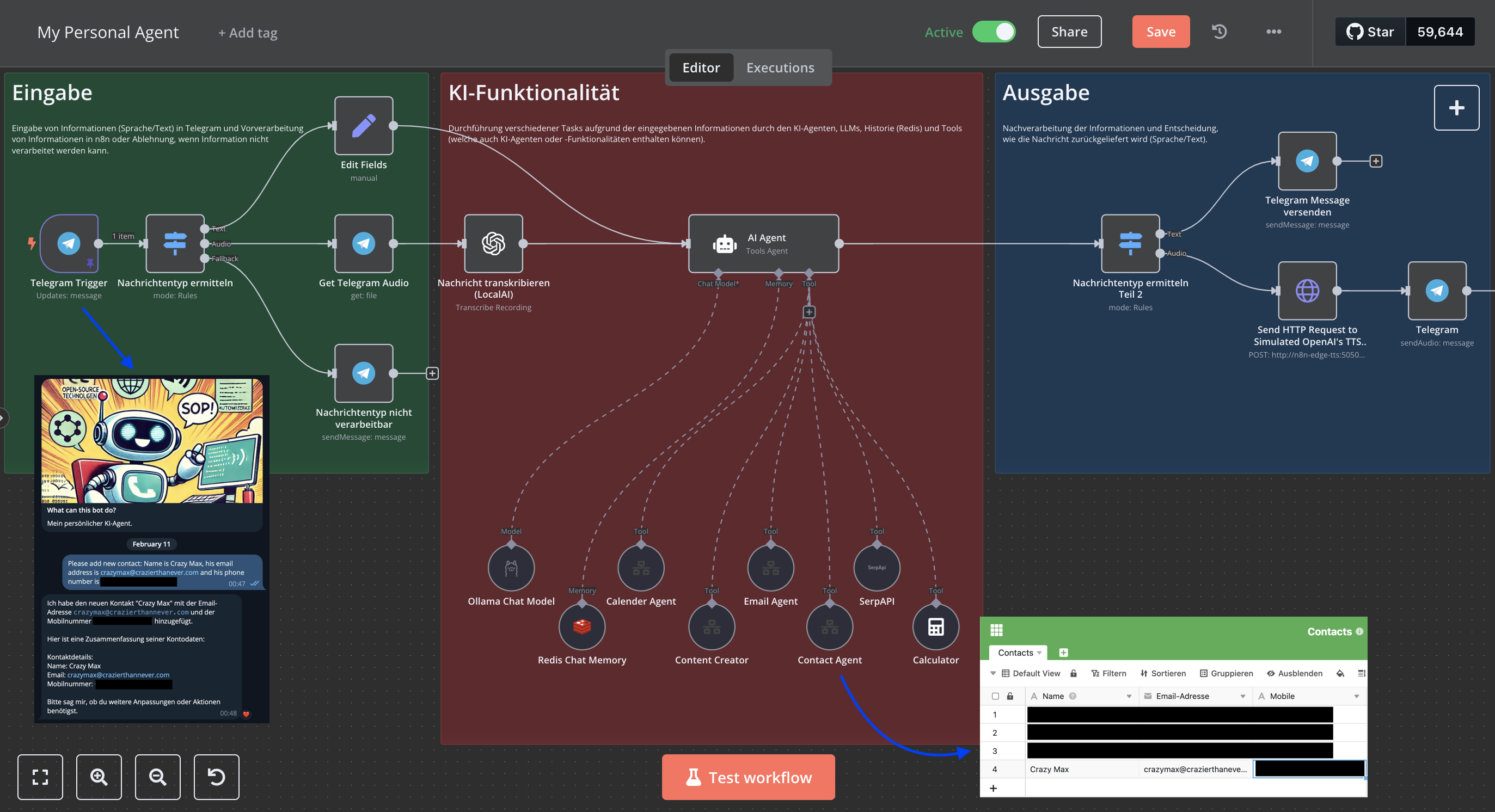Select the Redis Chat Memory node

tap(581, 626)
